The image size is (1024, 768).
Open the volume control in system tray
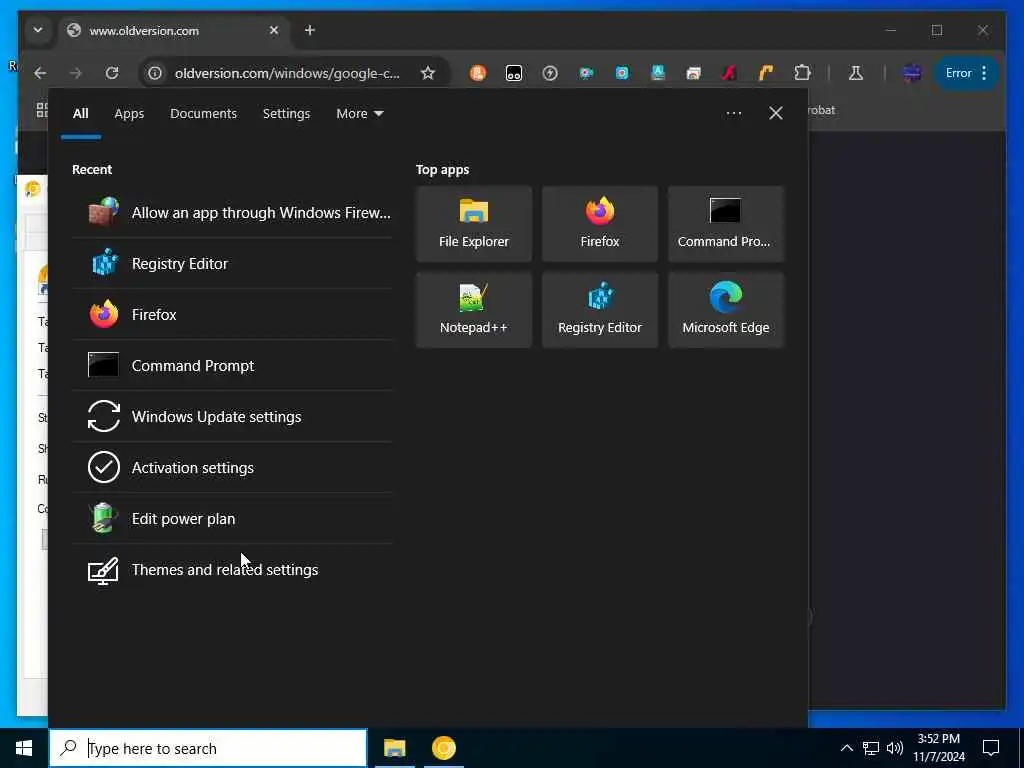pyautogui.click(x=895, y=748)
